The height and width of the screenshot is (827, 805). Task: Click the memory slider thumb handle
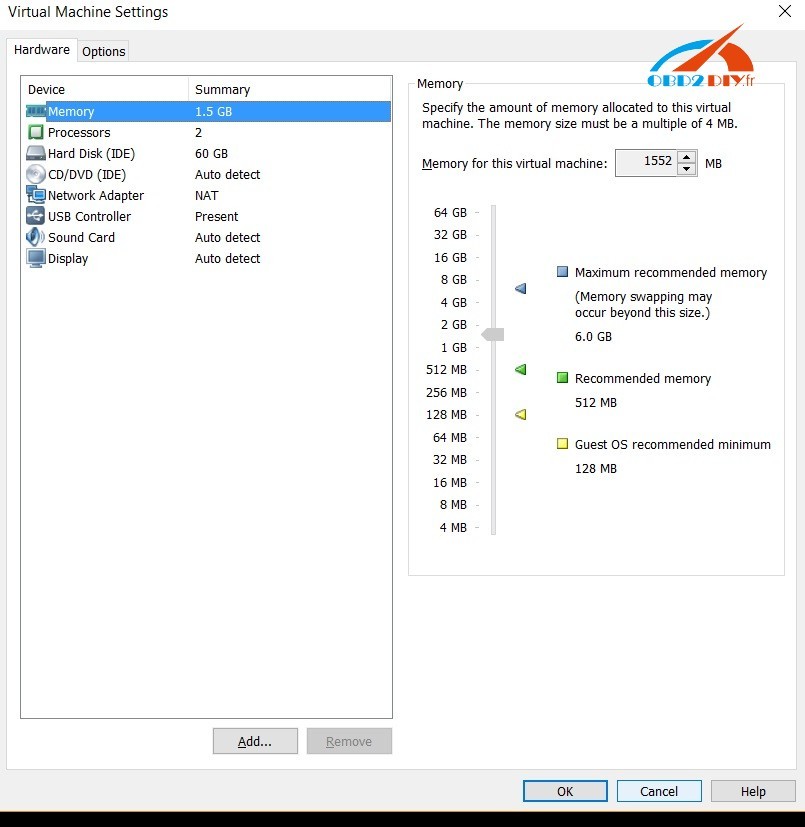[493, 334]
